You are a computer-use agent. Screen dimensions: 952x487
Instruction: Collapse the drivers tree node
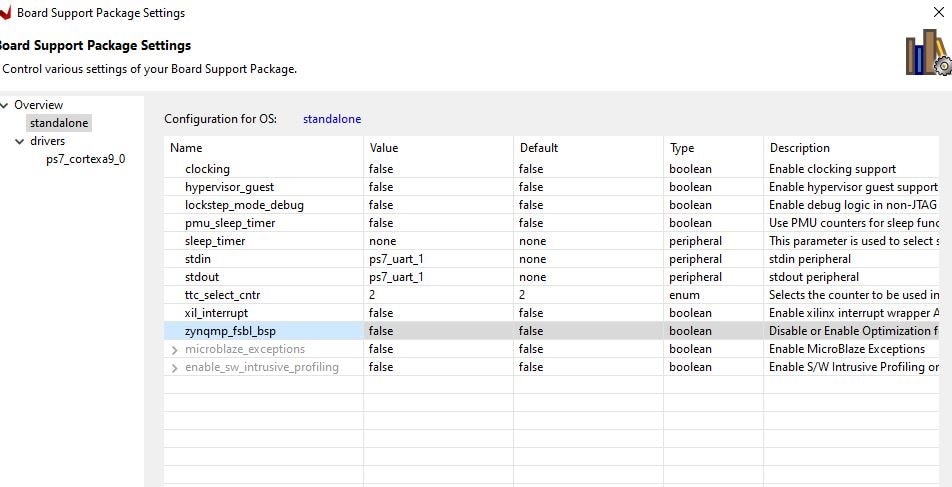(x=20, y=141)
